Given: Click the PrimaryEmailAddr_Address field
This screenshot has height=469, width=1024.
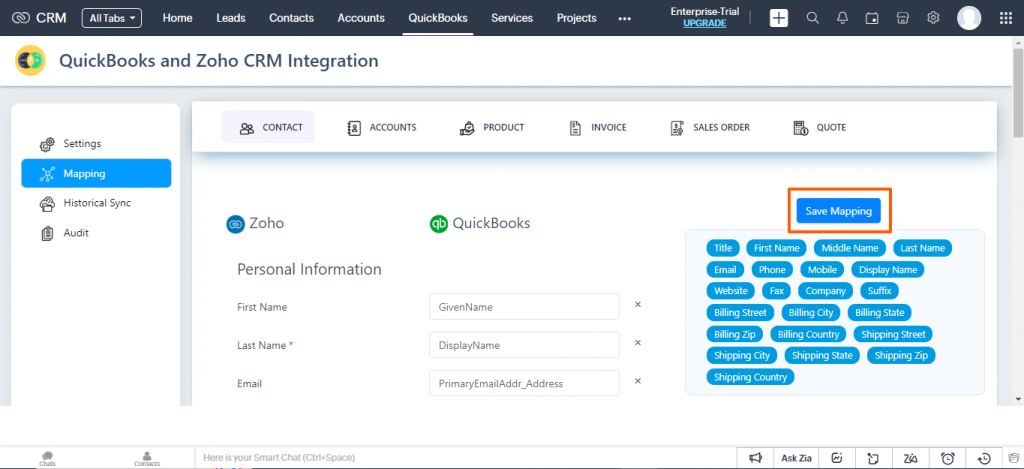Looking at the screenshot, I should (524, 383).
